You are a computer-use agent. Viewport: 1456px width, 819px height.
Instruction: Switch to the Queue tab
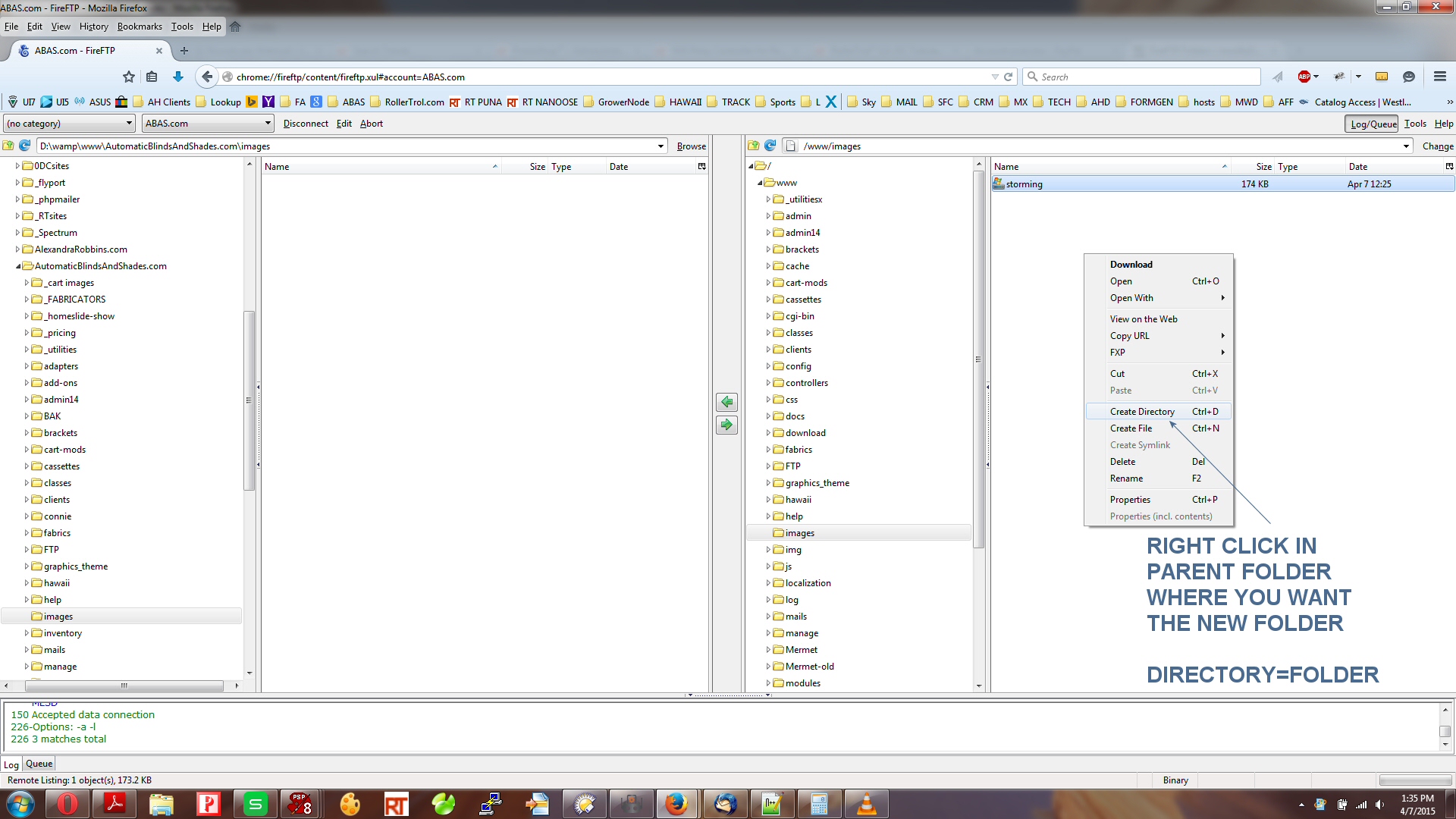tap(39, 764)
